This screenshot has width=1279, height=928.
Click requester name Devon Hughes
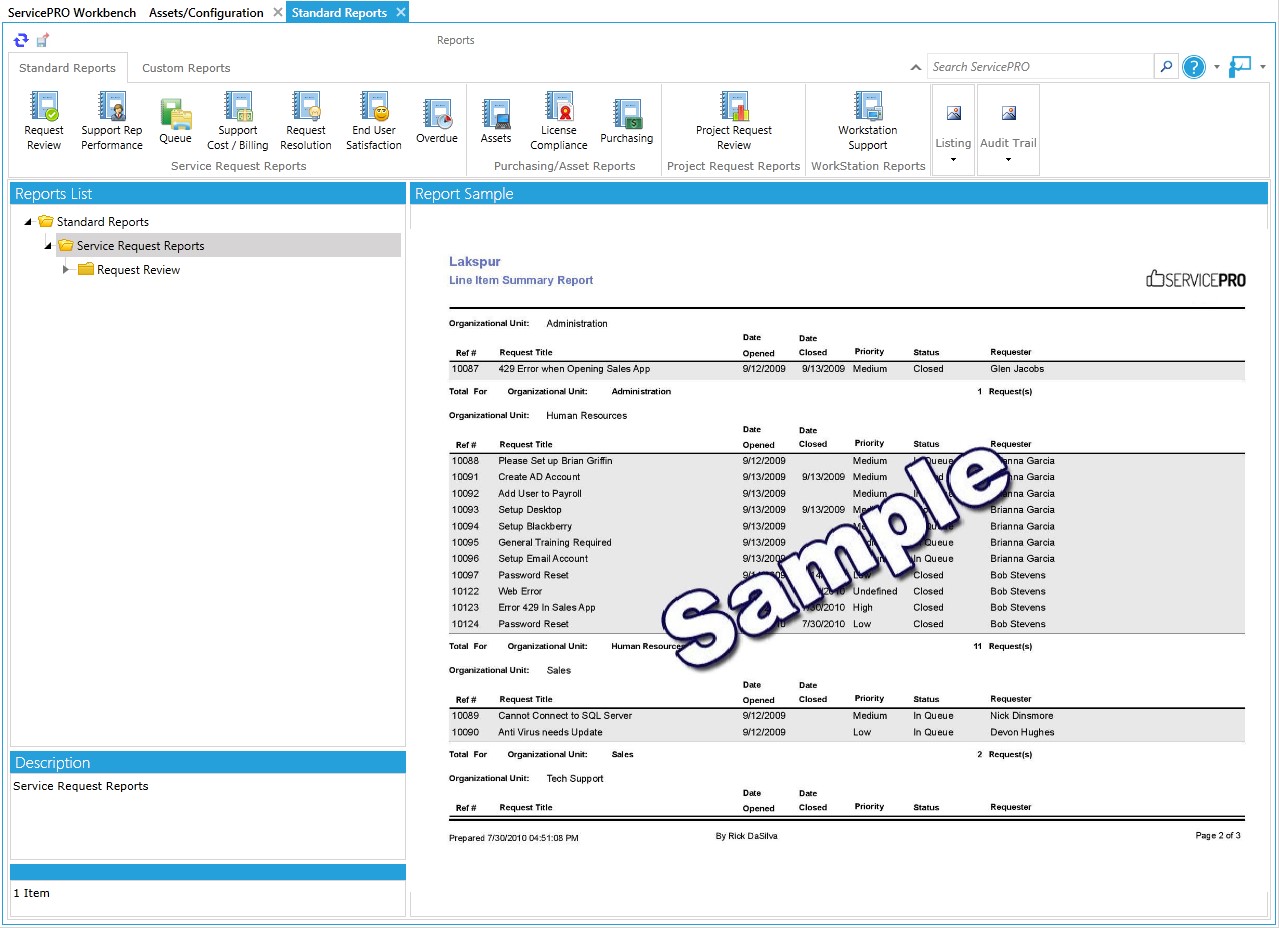(x=1021, y=732)
